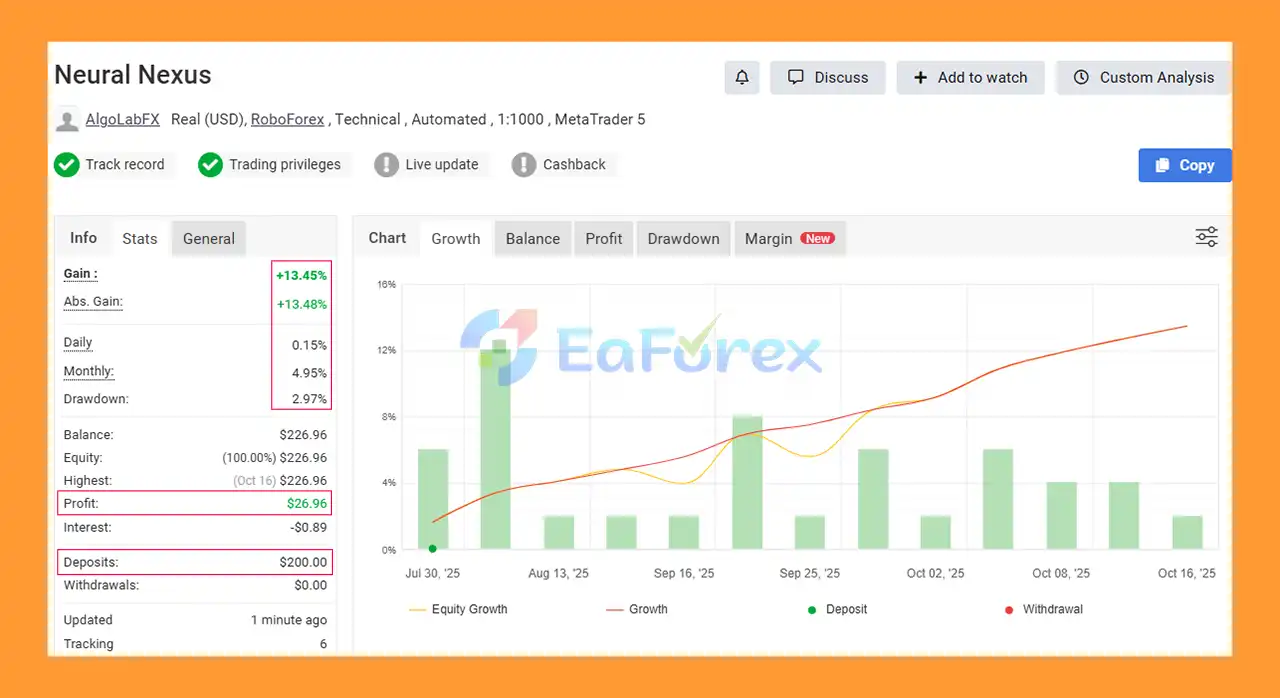Toggle the red Growth legend series
The height and width of the screenshot is (698, 1280).
click(636, 609)
